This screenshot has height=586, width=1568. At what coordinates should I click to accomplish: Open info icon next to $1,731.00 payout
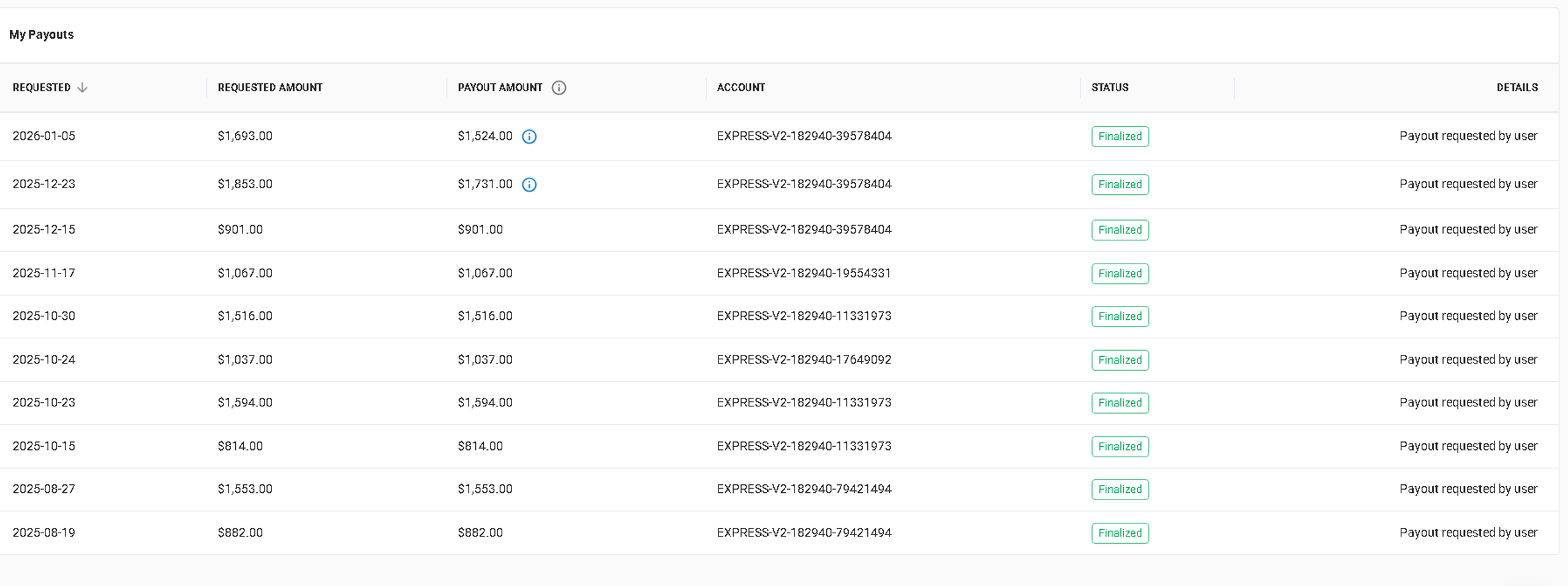(529, 185)
